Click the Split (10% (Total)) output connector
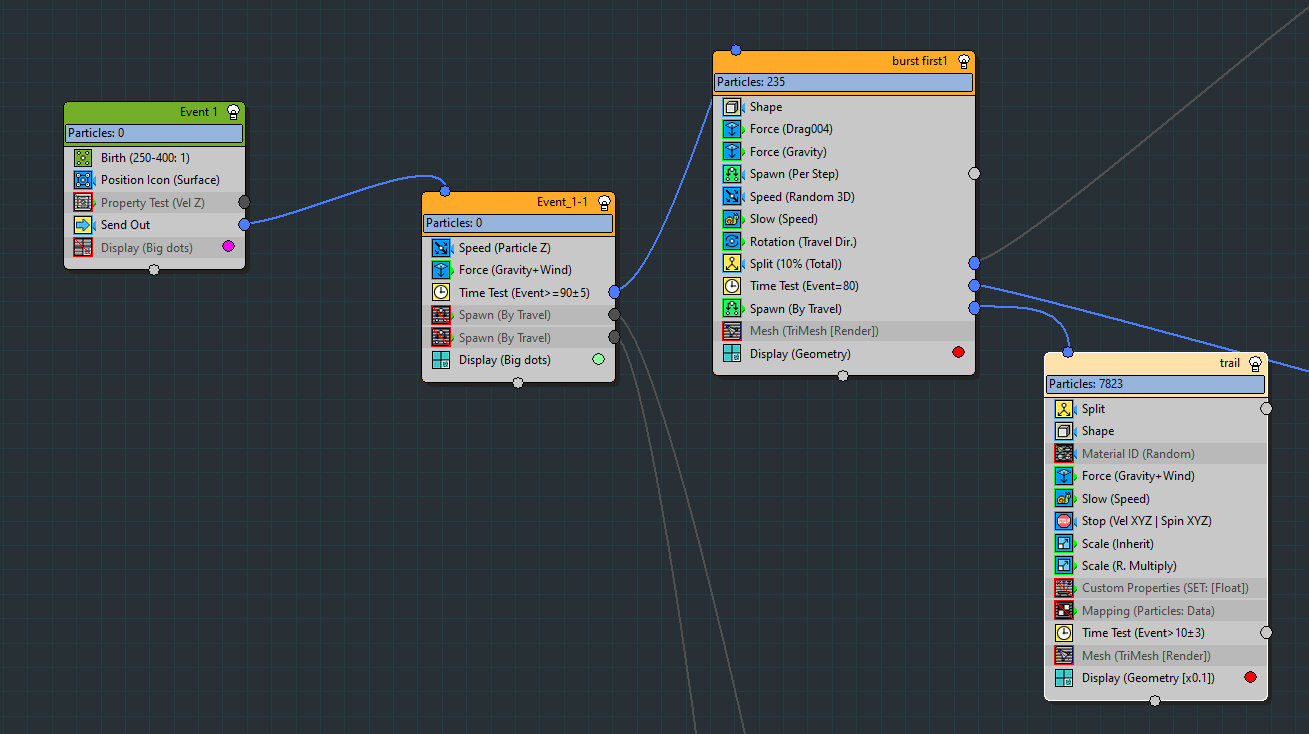 [x=974, y=263]
